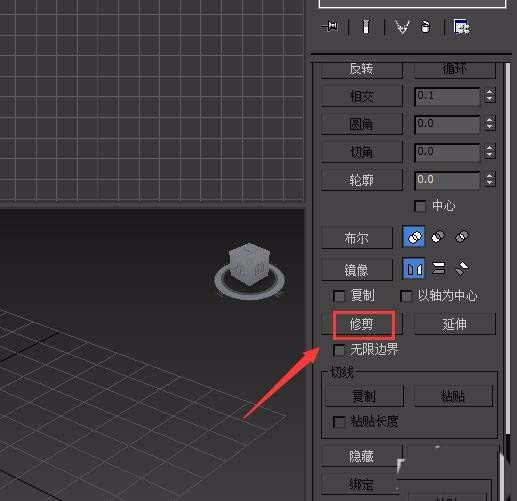Viewport: 517px width, 501px height.
Task: Click Make Unique icon
Action: tap(402, 27)
